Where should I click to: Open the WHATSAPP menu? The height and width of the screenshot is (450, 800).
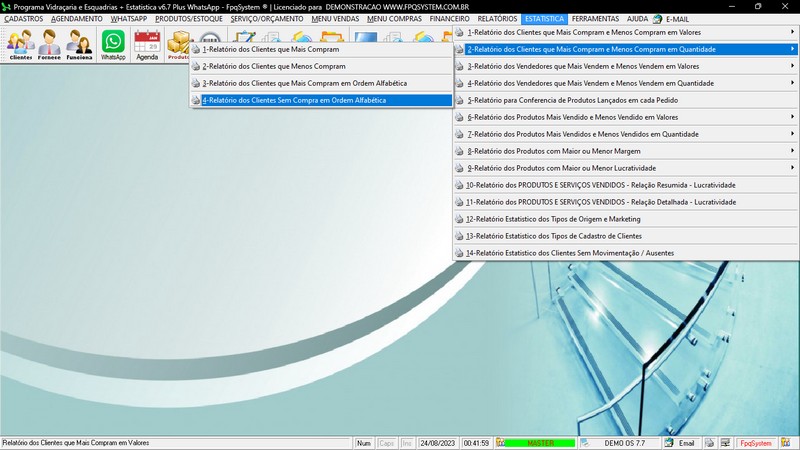click(x=129, y=19)
